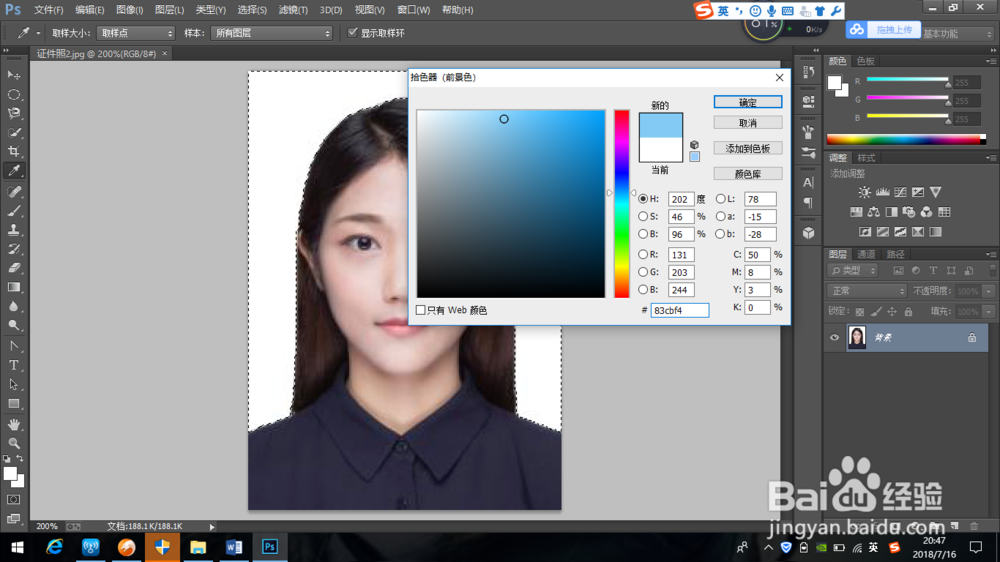Select the Crop tool

13,152
